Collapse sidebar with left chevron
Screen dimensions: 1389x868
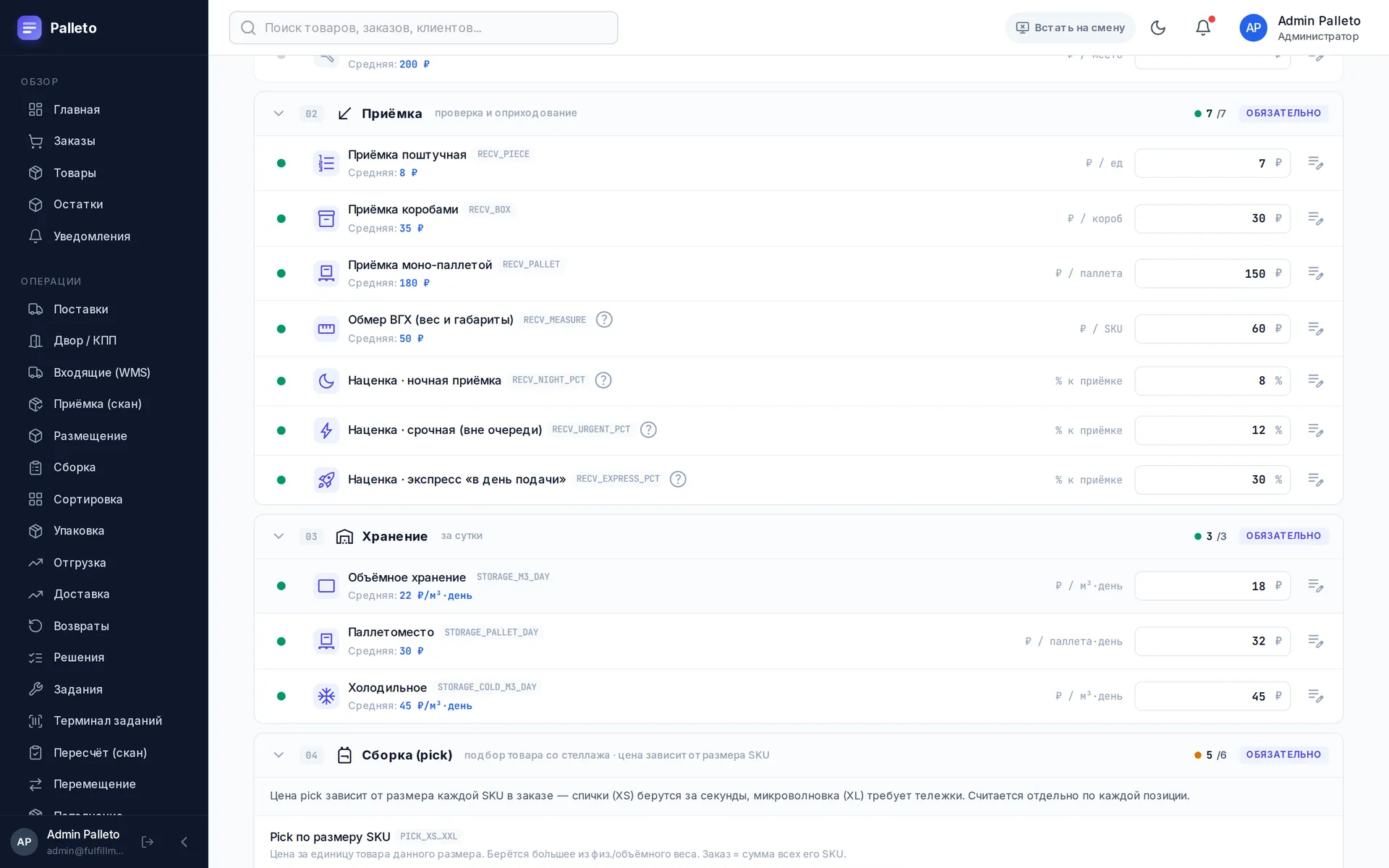pyautogui.click(x=184, y=842)
